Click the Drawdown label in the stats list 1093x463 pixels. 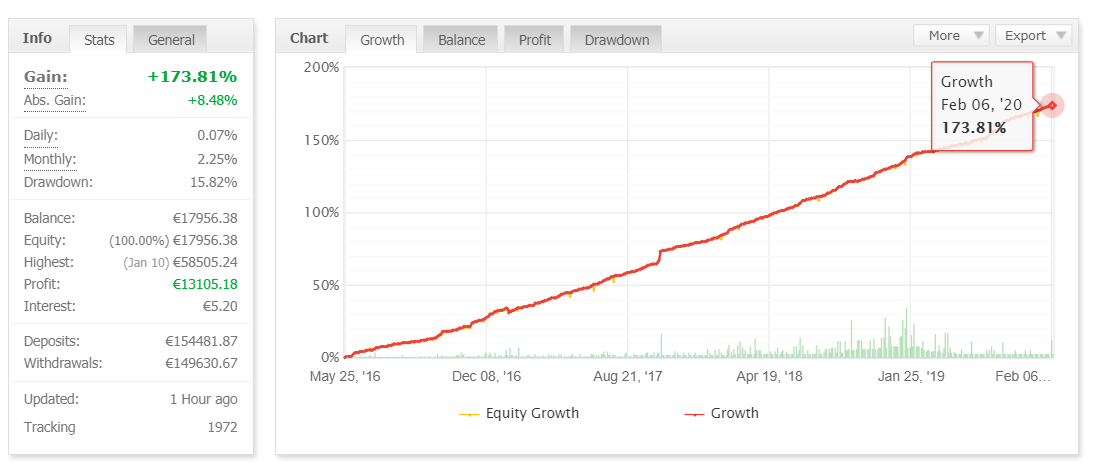[x=58, y=182]
